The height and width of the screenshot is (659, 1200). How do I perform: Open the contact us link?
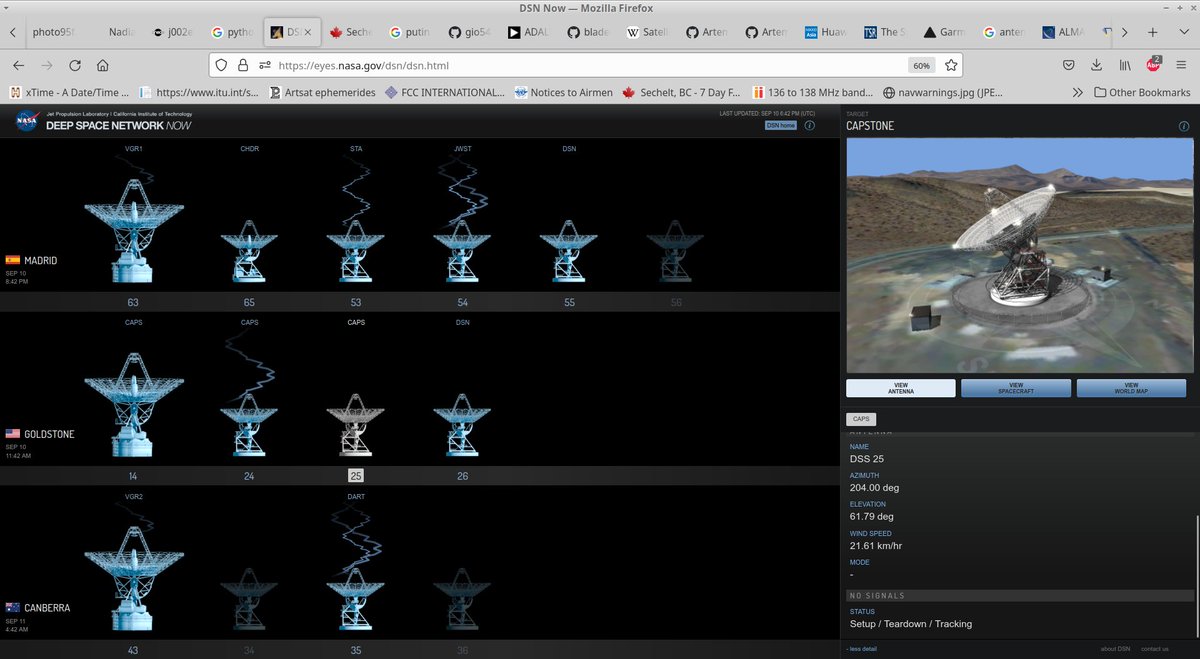[x=1154, y=649]
